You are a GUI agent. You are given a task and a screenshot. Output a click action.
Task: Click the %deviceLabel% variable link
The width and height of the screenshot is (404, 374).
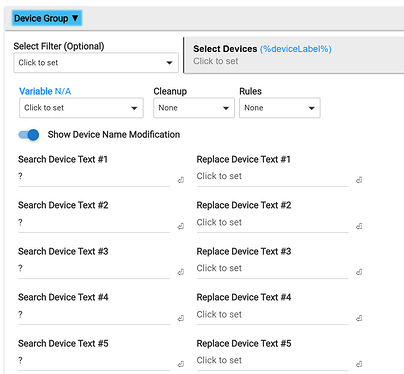pos(296,49)
